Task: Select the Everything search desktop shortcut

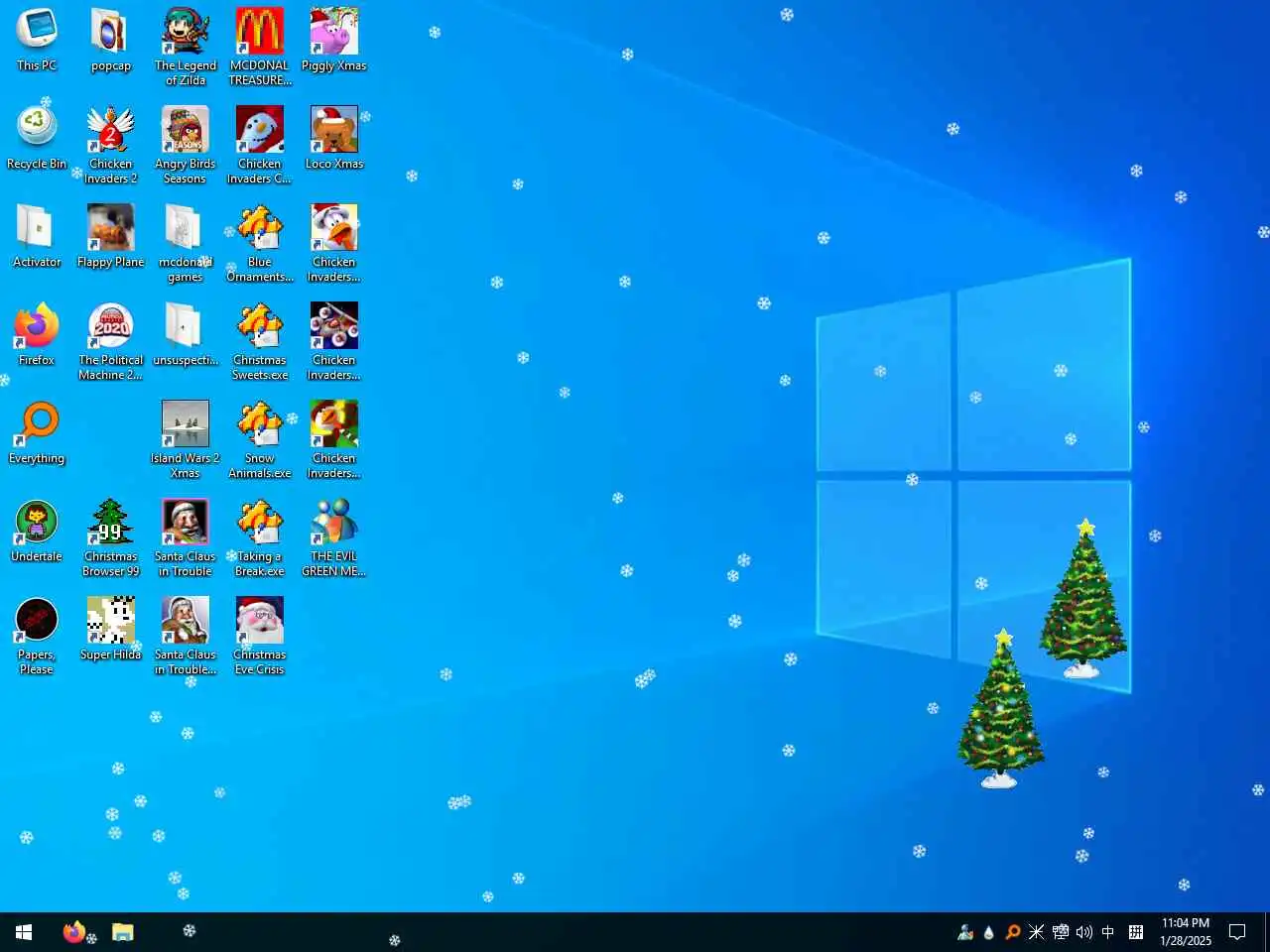Action: (37, 433)
